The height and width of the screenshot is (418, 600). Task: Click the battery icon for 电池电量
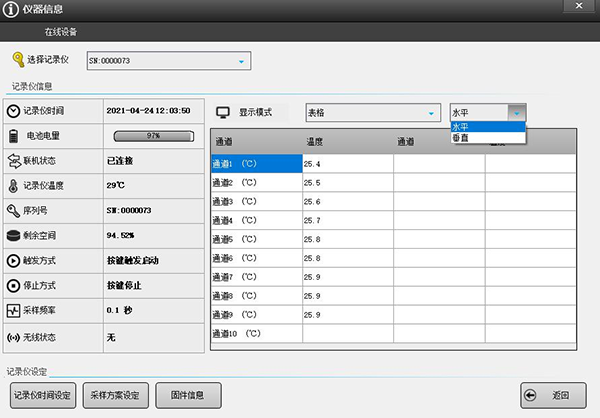13,136
